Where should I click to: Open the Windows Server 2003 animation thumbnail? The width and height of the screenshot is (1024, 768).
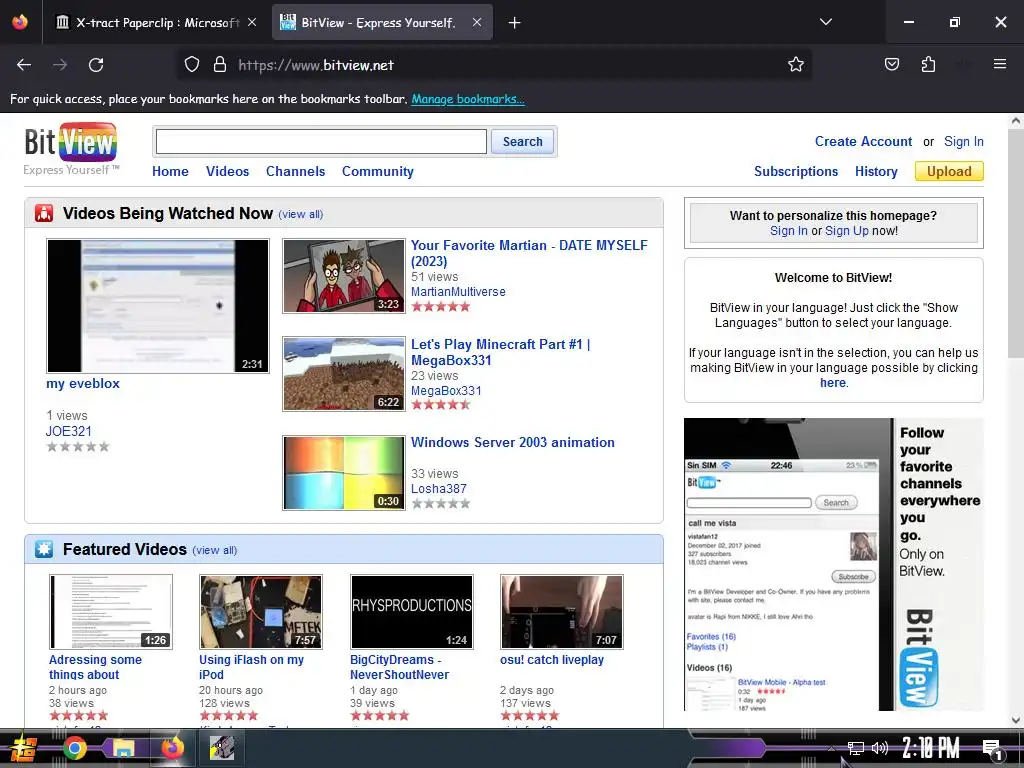(x=344, y=473)
